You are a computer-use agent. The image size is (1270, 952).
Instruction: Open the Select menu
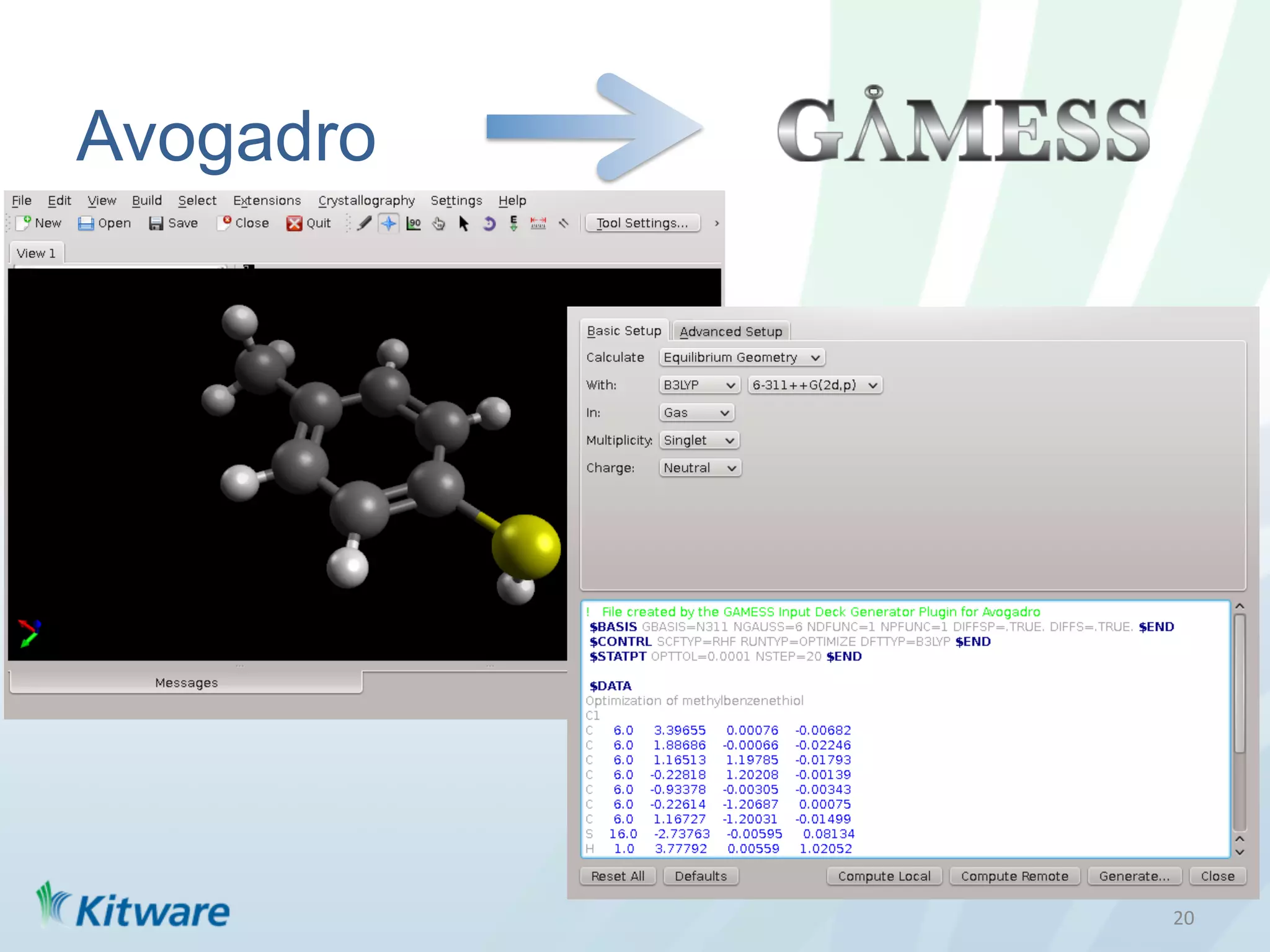197,201
